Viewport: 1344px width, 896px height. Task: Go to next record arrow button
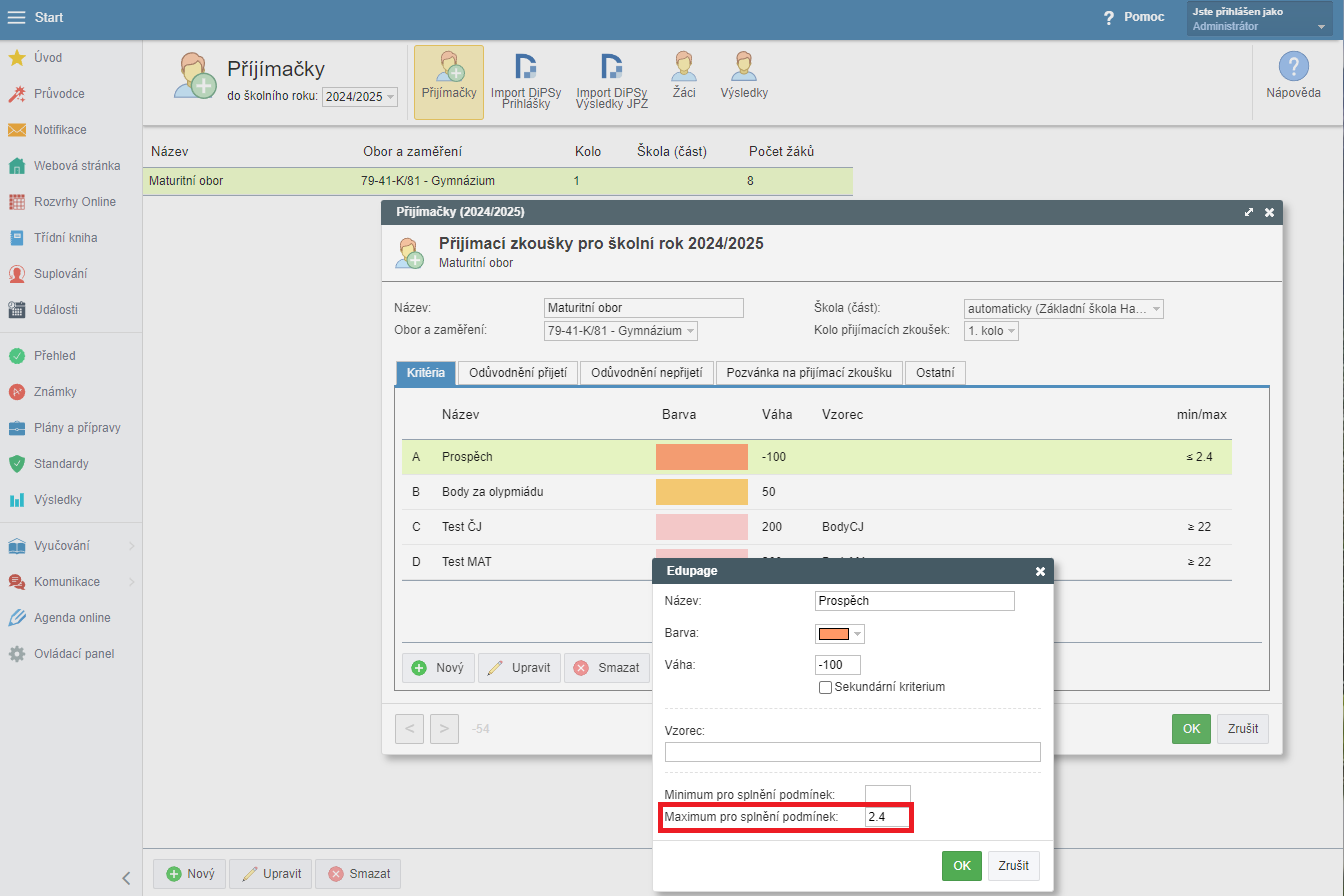444,729
